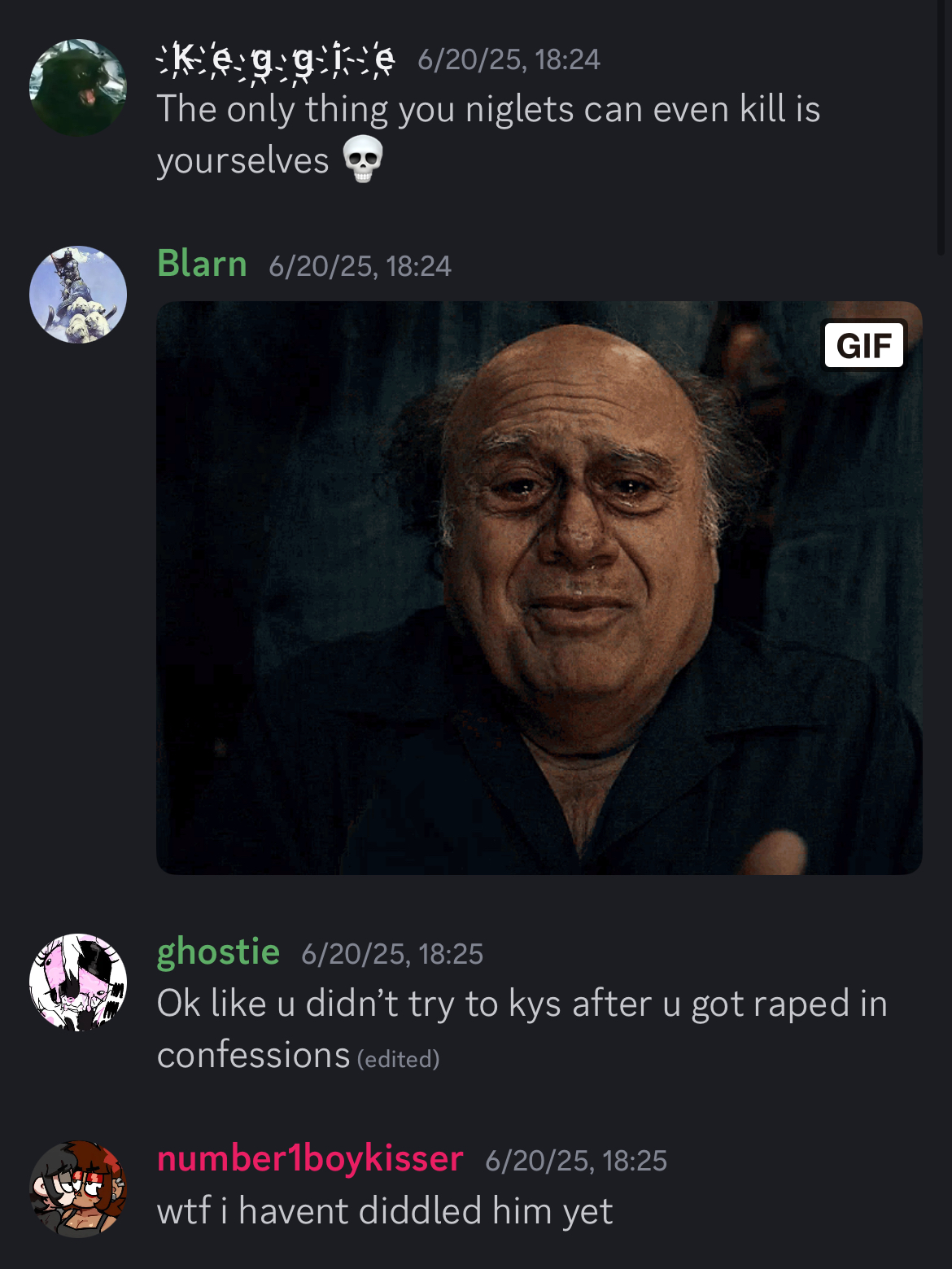This screenshot has width=952, height=1269.
Task: Click the (edited) label on ghostie's message
Action: point(399,1059)
